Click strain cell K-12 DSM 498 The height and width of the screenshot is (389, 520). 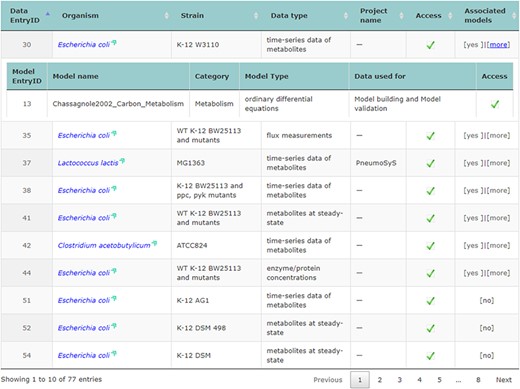[x=216, y=328]
